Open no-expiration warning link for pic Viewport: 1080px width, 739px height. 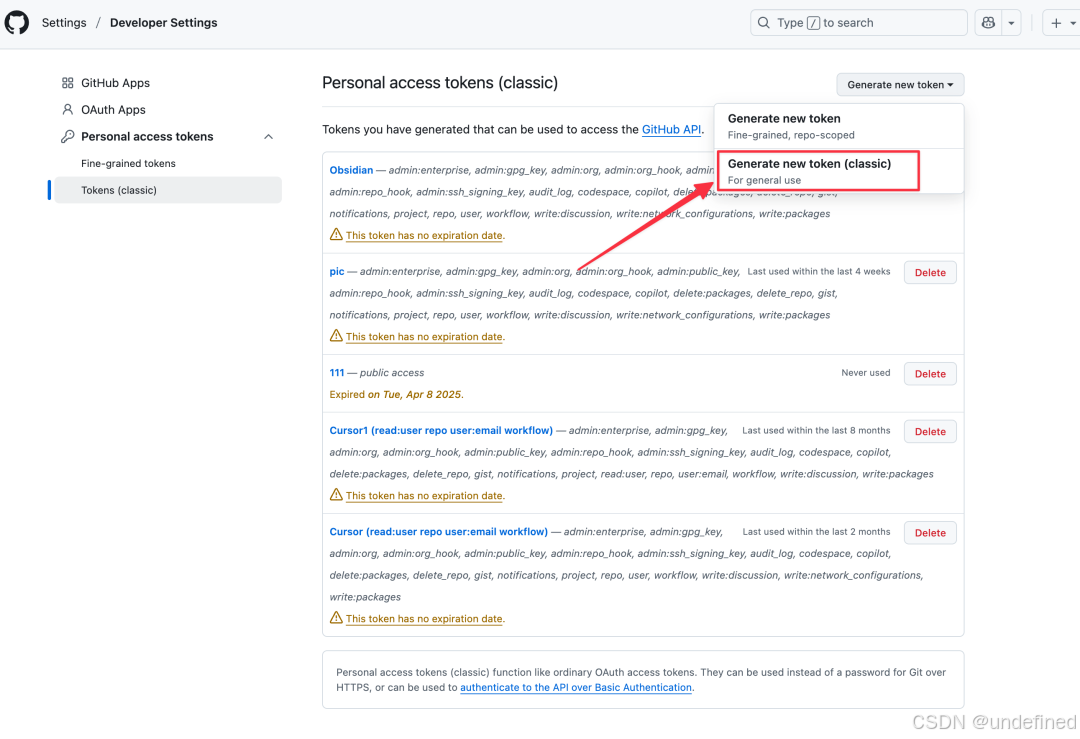[424, 337]
